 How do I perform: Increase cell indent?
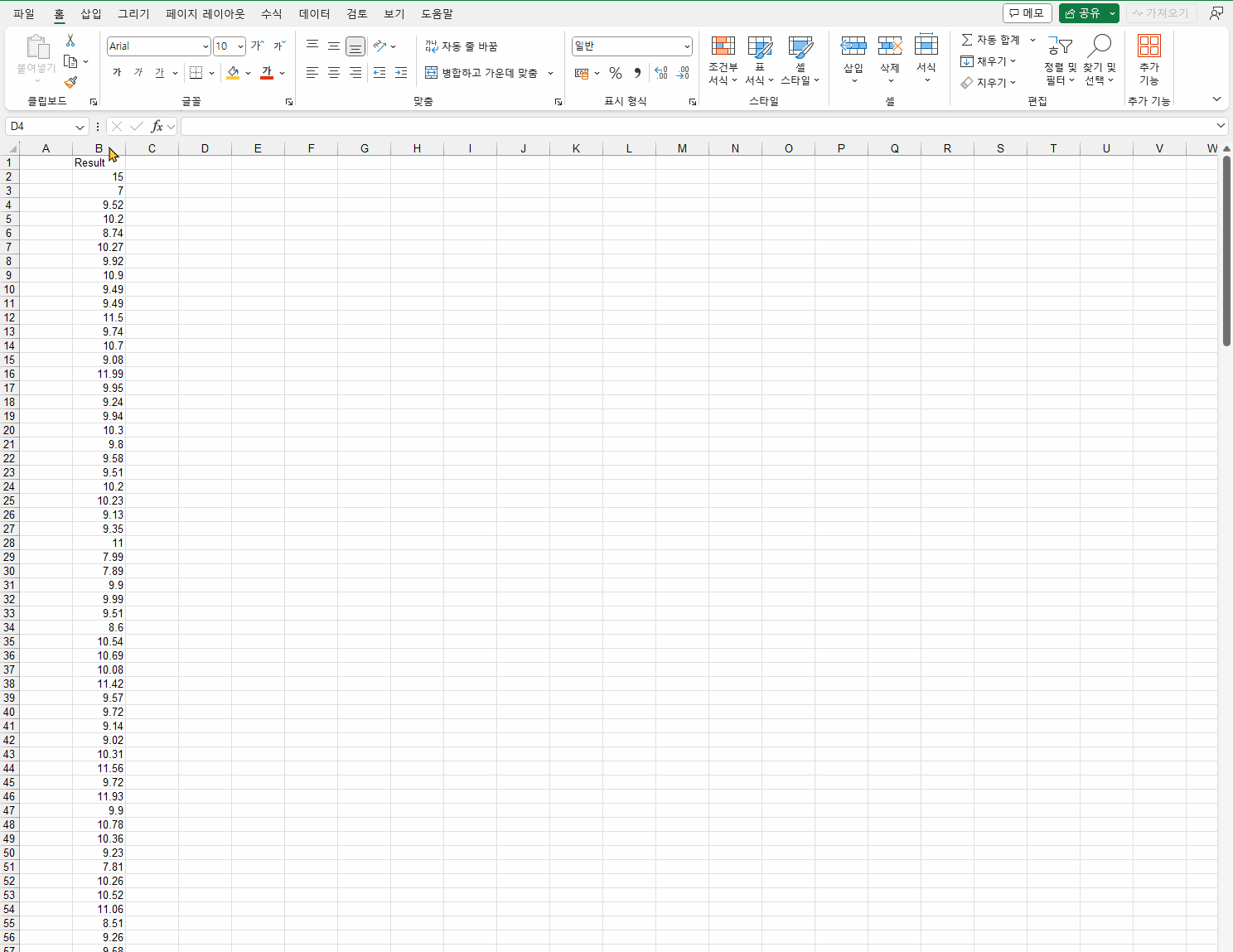click(x=401, y=73)
